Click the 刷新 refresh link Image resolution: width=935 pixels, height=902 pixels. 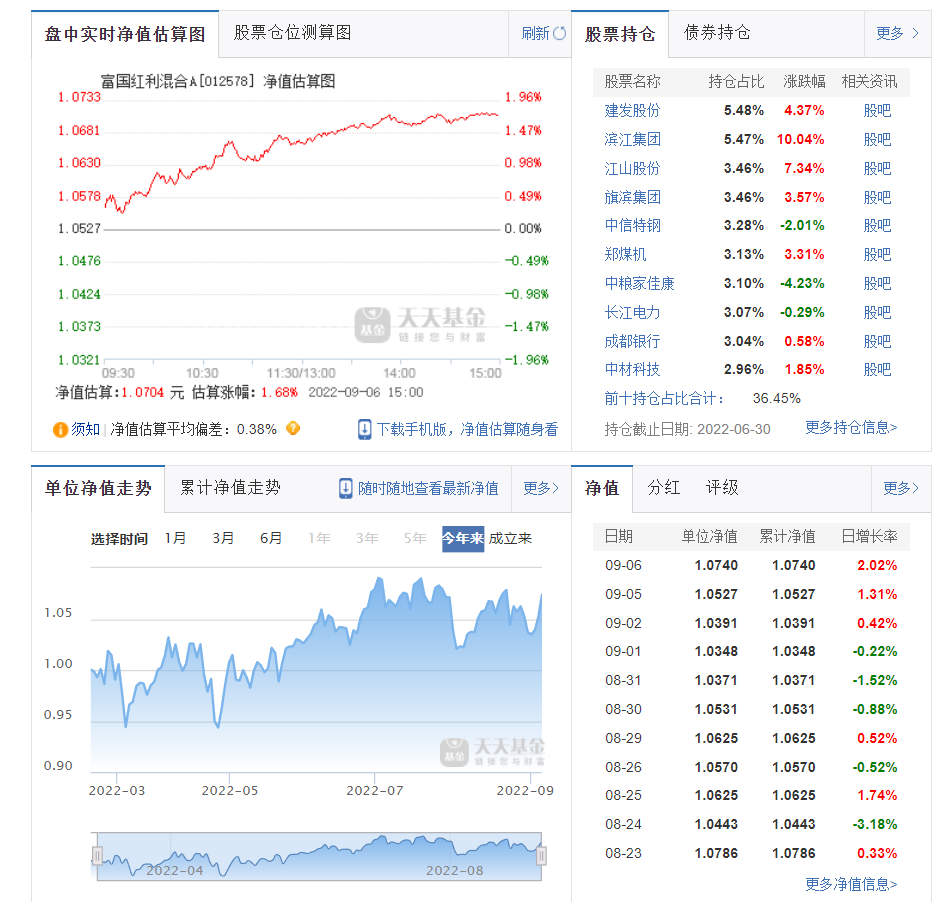click(x=535, y=33)
